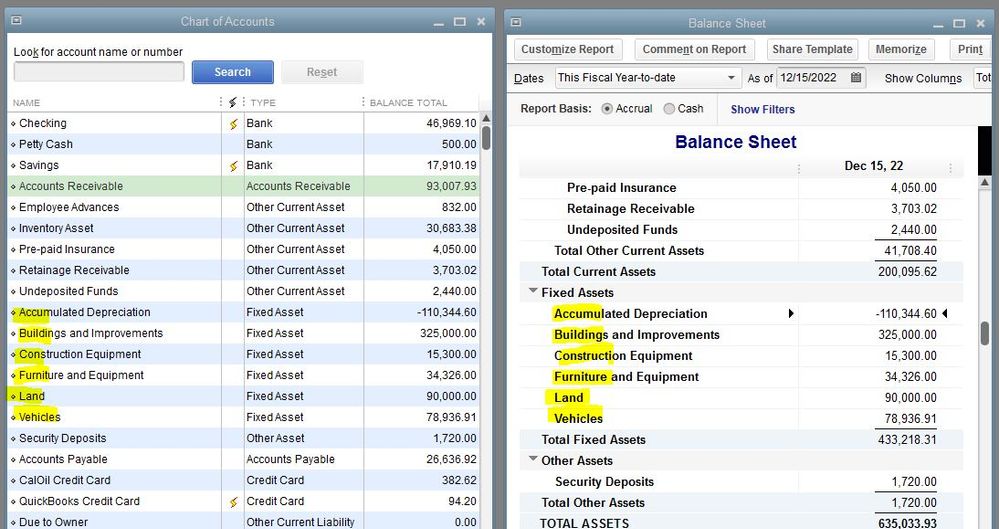Select the CalOil Credit Card account
The image size is (999, 529).
(243, 481)
